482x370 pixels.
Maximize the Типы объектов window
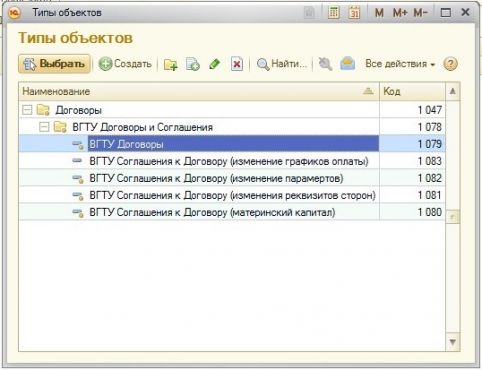(446, 13)
